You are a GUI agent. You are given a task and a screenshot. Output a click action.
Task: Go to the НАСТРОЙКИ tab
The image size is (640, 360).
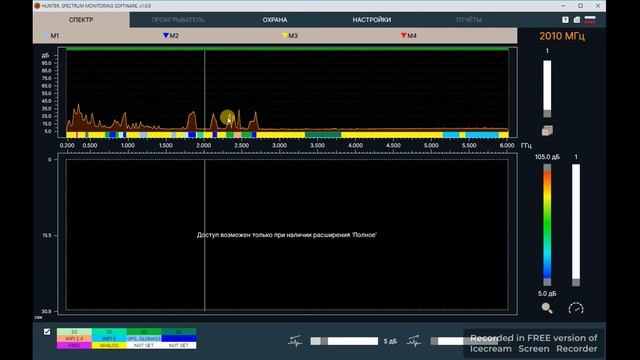pos(371,20)
